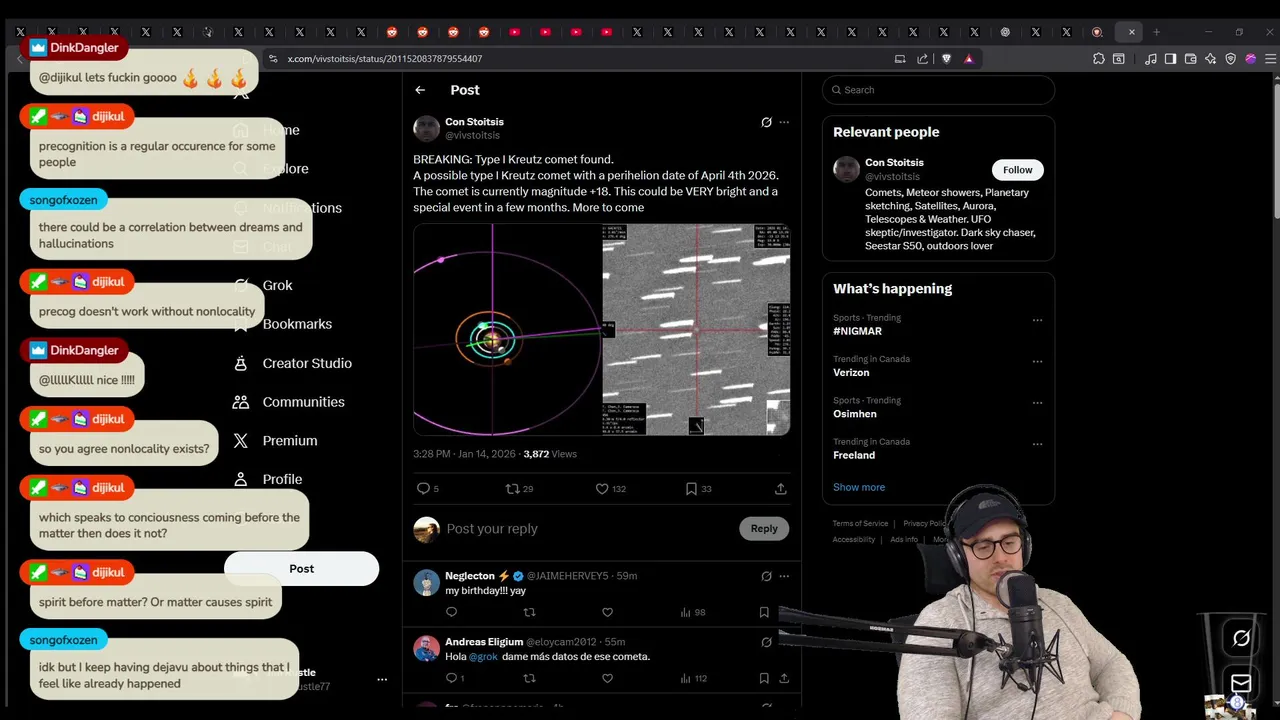Open Brave Shields lion icon in address bar
The width and height of the screenshot is (1280, 720).
tap(946, 59)
